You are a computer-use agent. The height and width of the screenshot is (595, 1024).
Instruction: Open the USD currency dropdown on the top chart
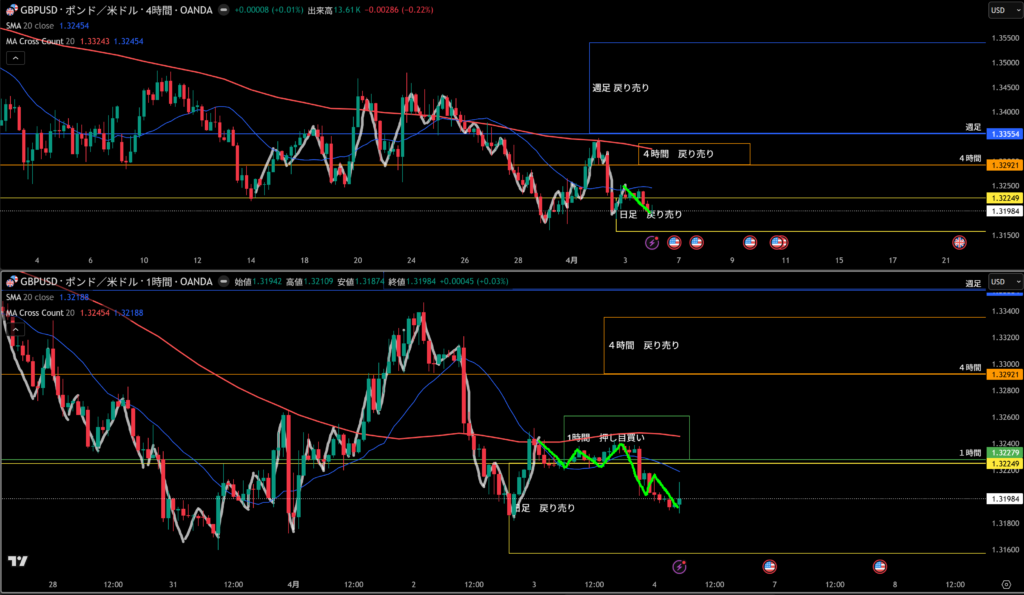pyautogui.click(x=1000, y=10)
